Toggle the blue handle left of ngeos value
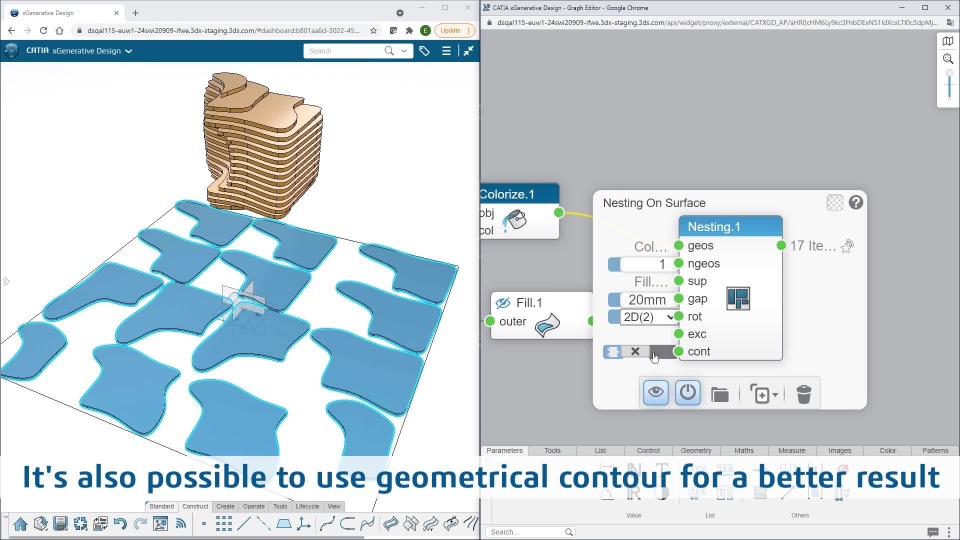960x540 pixels. click(x=614, y=264)
